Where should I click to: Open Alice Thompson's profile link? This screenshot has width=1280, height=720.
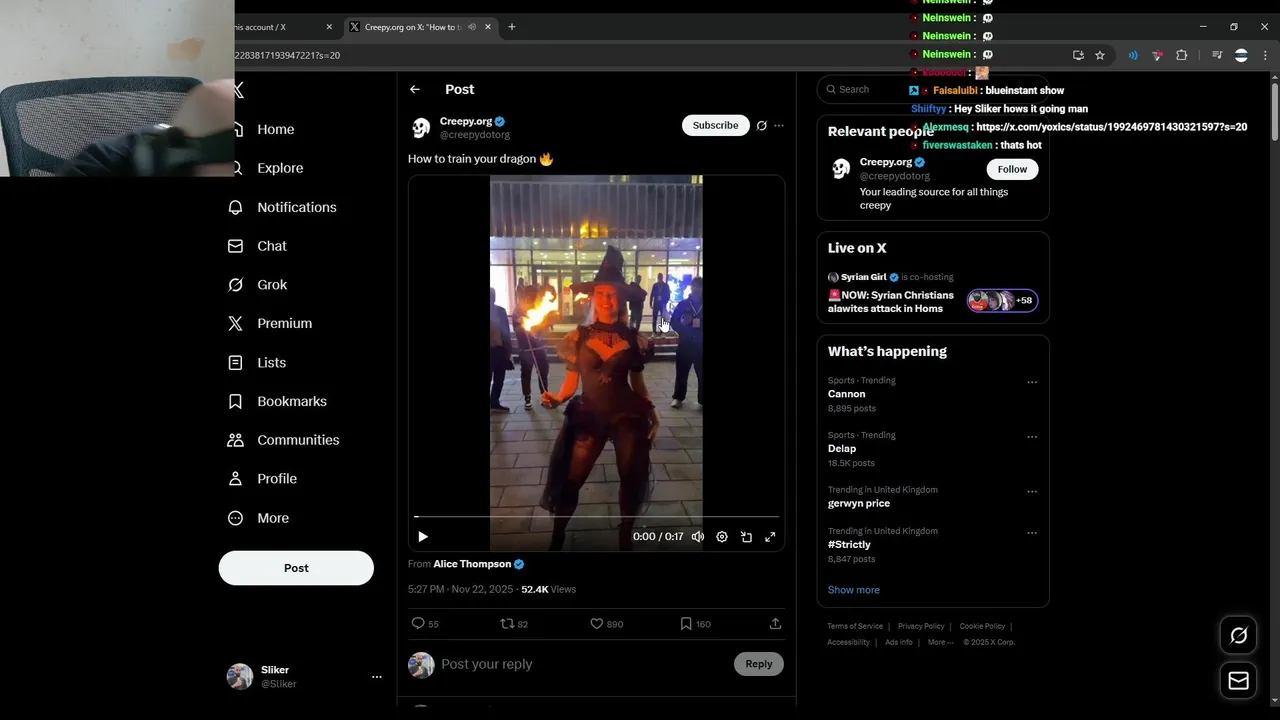(x=472, y=564)
